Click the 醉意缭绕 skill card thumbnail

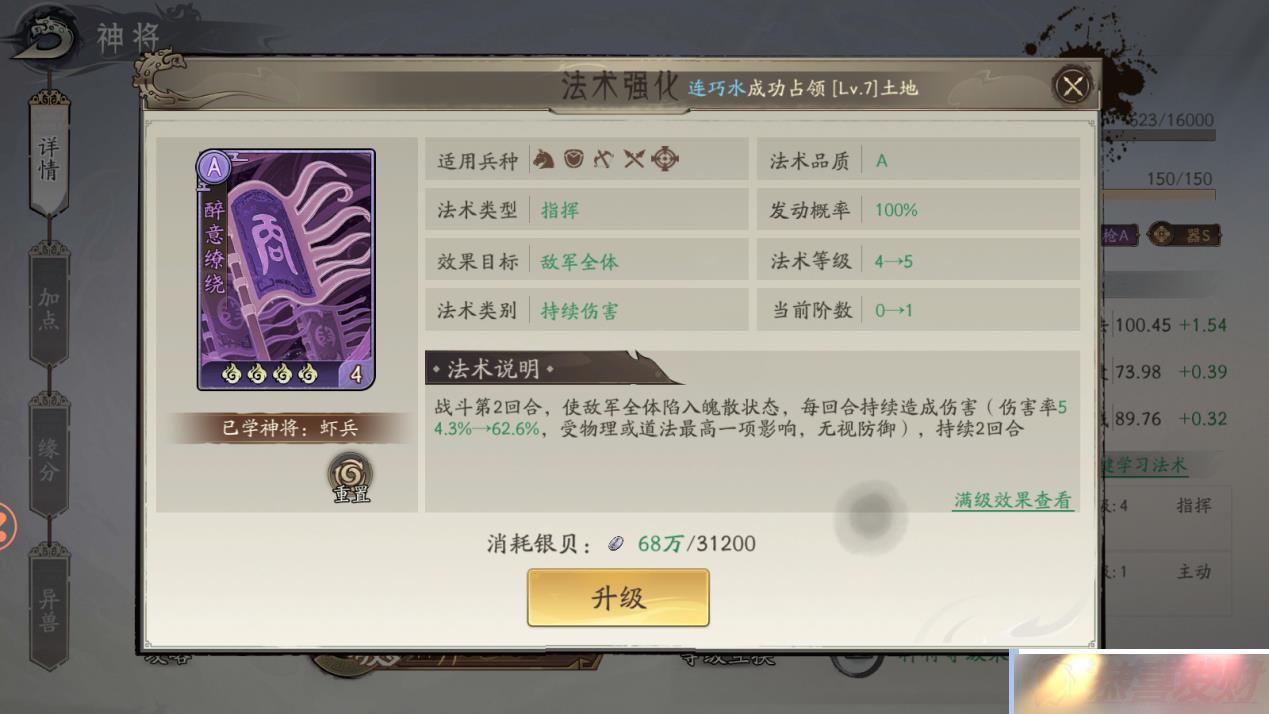(287, 270)
